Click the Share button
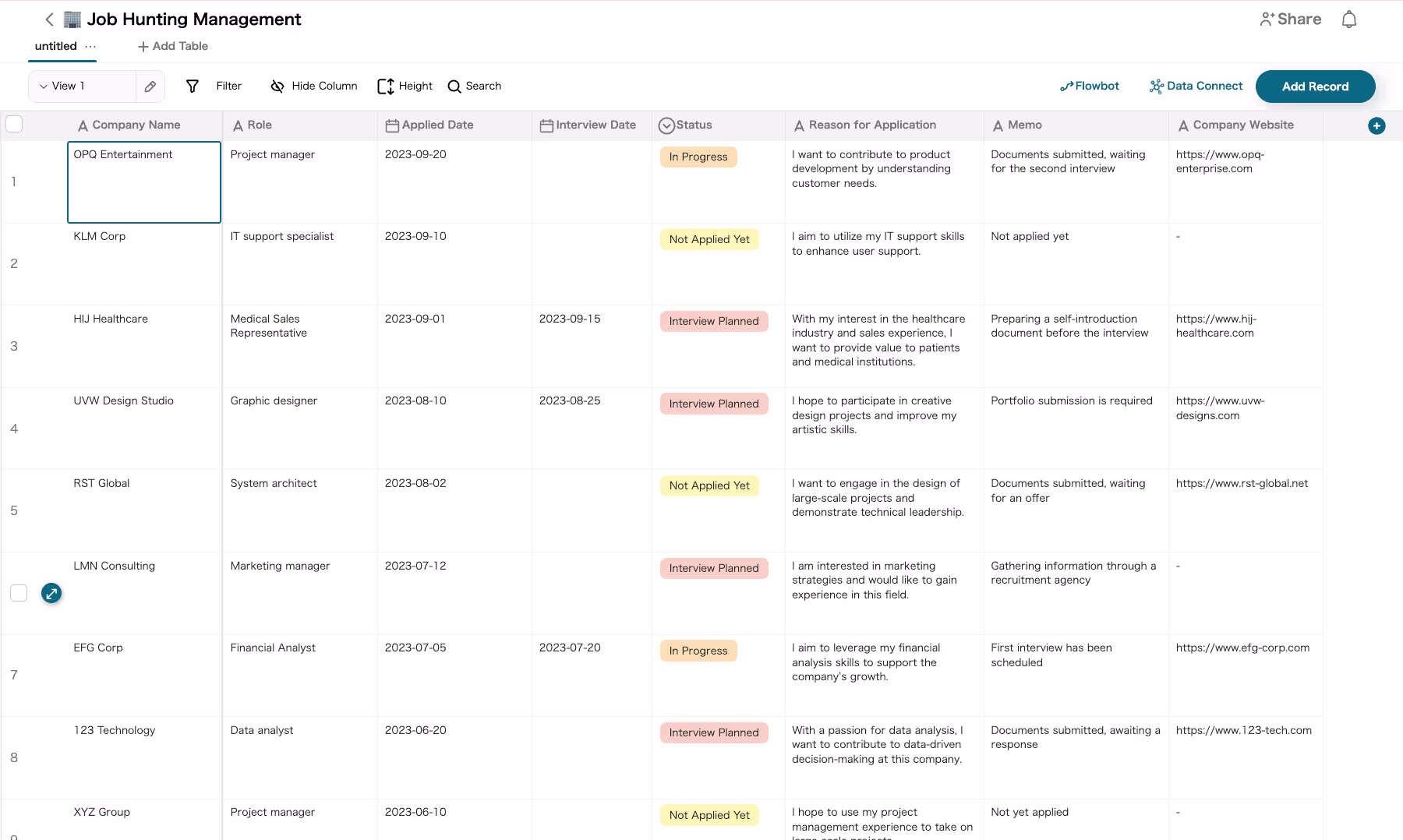Screen dimensions: 1403x840 (1290, 19)
